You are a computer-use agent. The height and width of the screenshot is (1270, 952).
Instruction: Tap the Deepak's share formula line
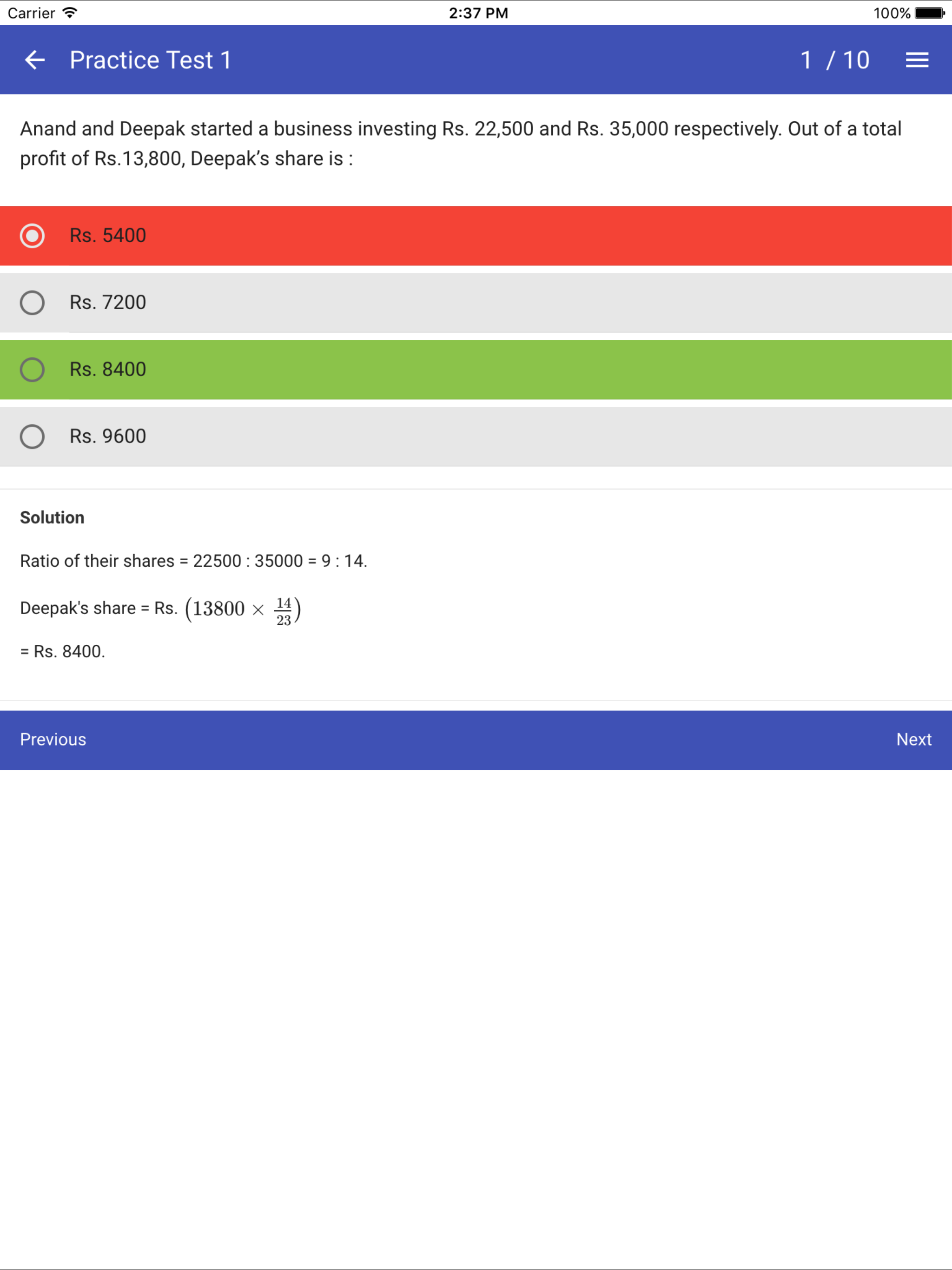(161, 610)
